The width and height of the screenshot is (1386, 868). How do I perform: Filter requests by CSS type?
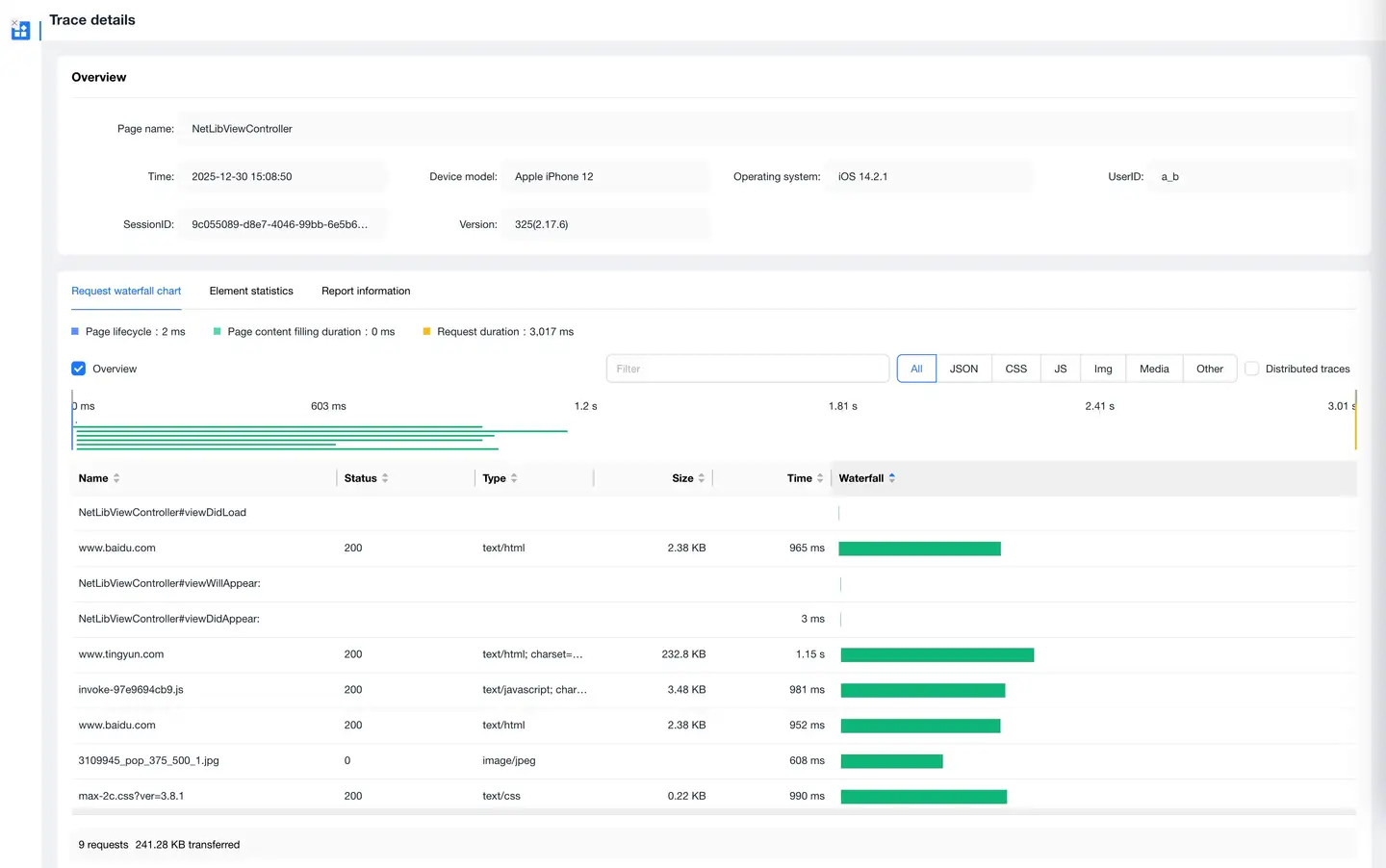1015,369
